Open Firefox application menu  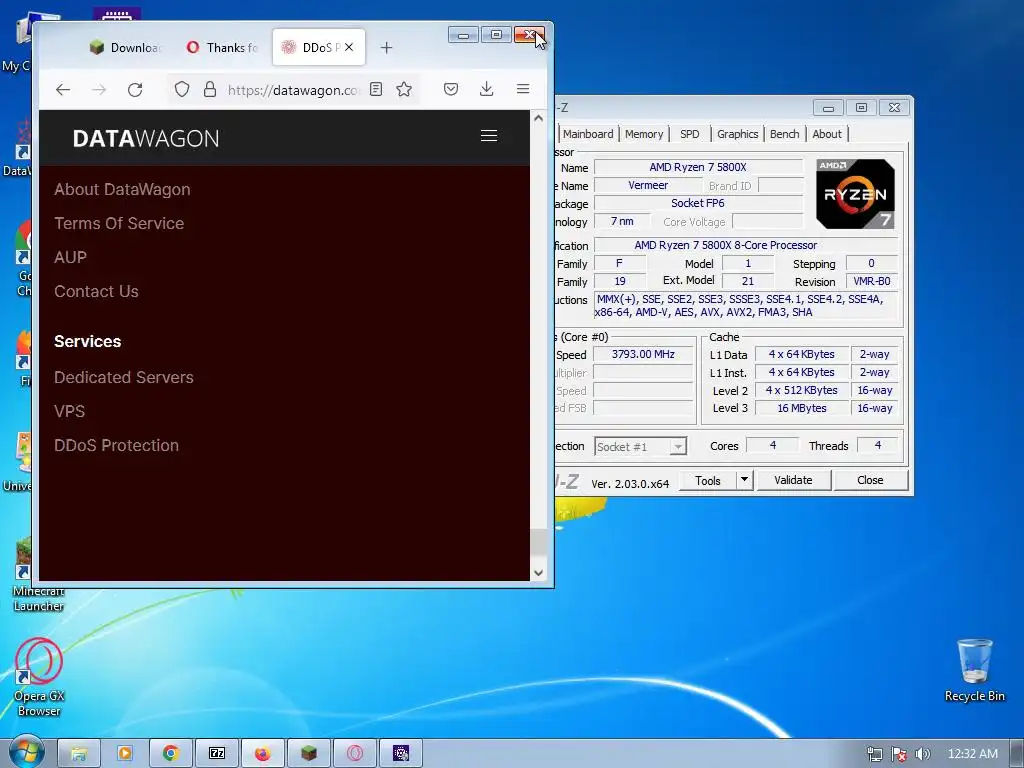[523, 89]
